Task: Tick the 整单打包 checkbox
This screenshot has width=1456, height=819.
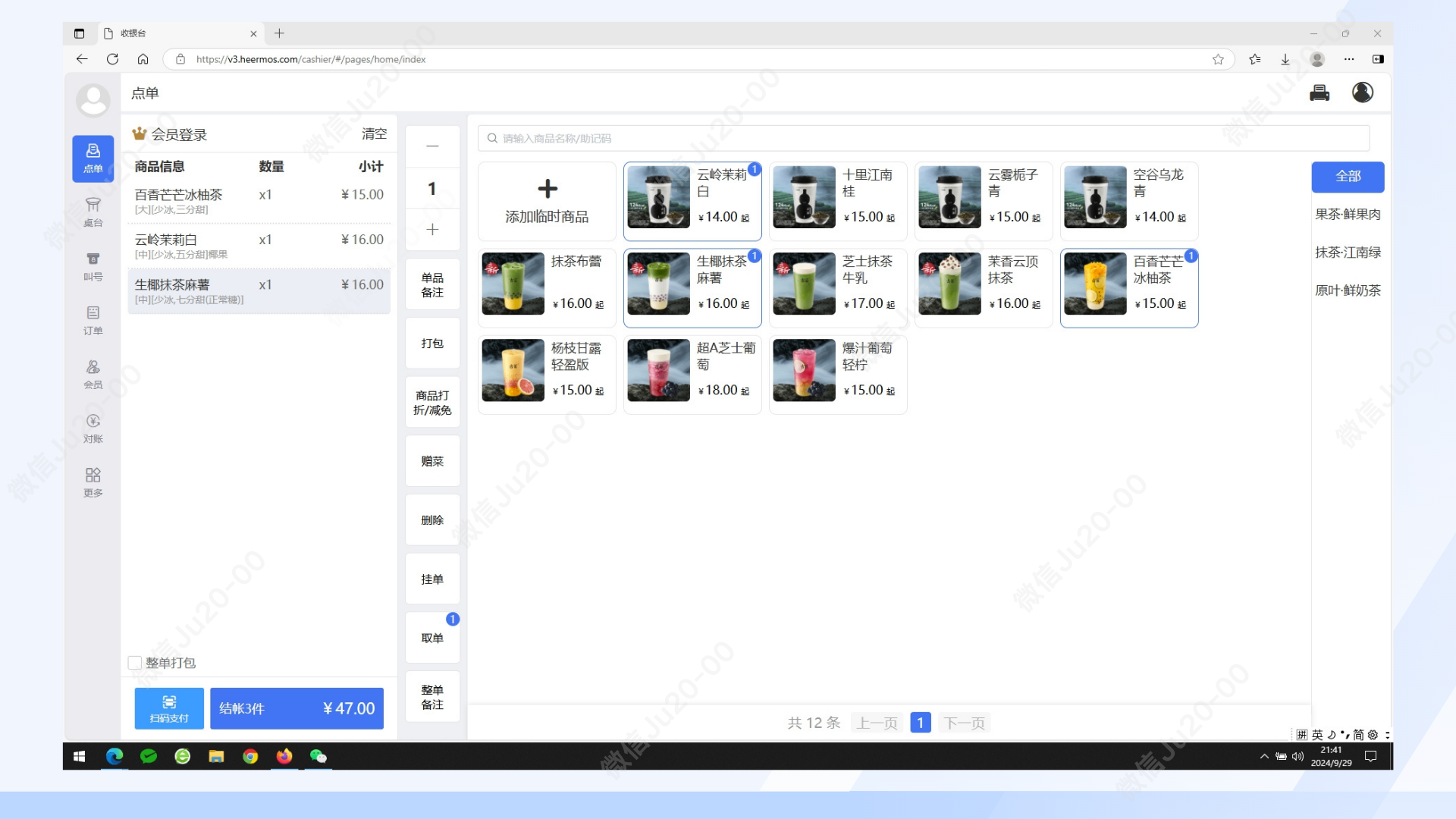Action: (135, 663)
